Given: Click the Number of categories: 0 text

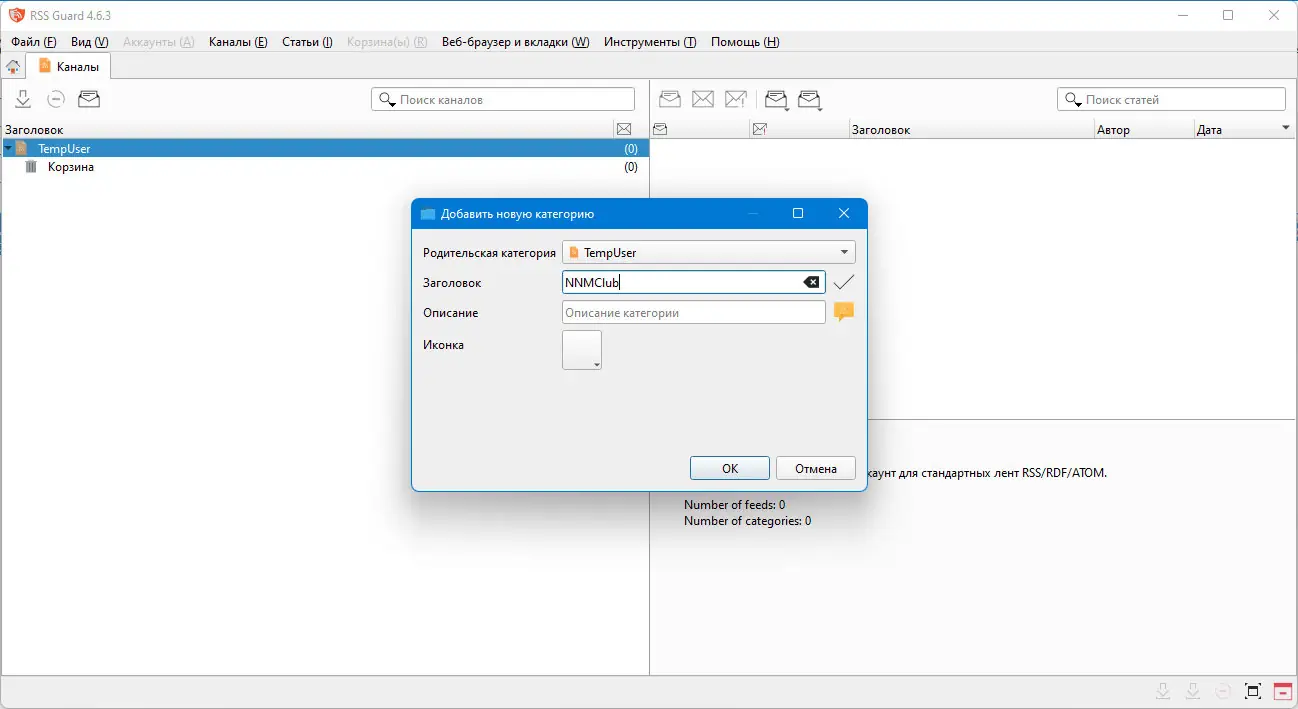Looking at the screenshot, I should click(x=747, y=521).
